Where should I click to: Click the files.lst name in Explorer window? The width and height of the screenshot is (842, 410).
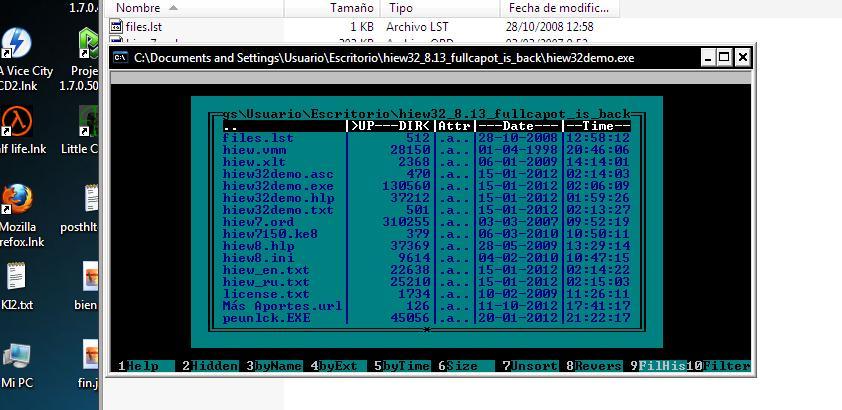pyautogui.click(x=143, y=26)
